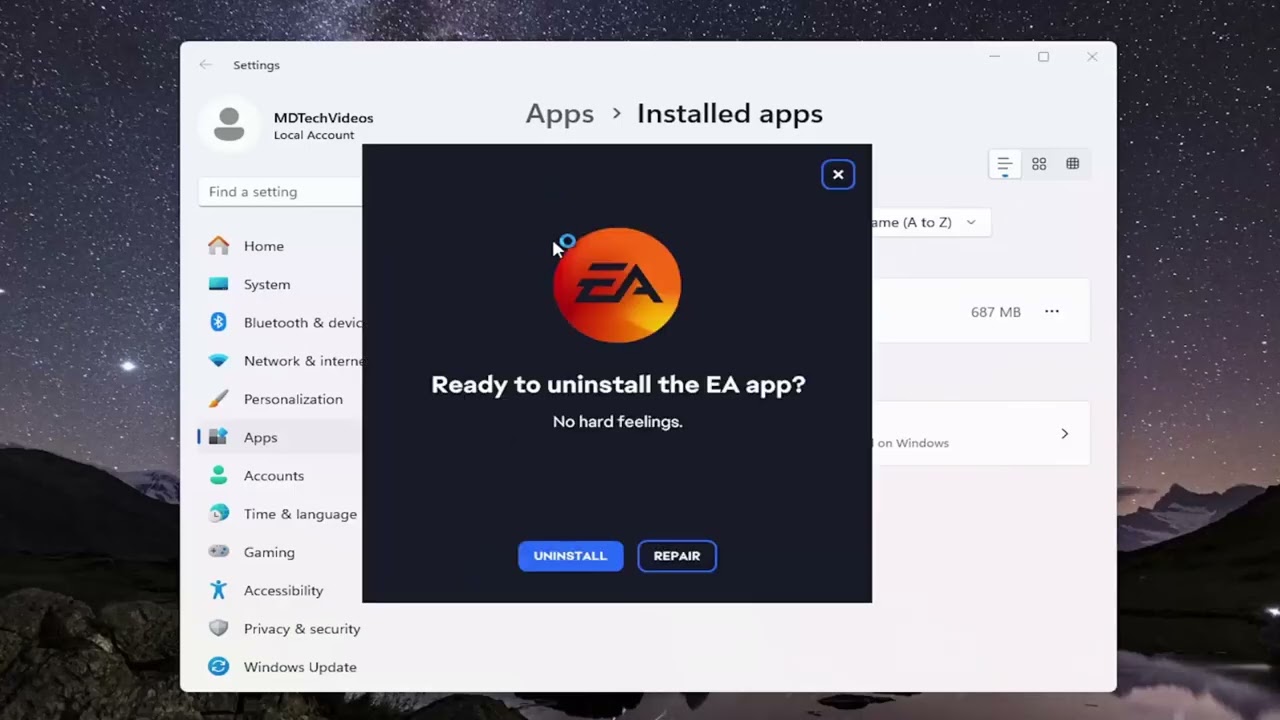The height and width of the screenshot is (720, 1280).
Task: Minimize the Settings window
Action: click(995, 57)
